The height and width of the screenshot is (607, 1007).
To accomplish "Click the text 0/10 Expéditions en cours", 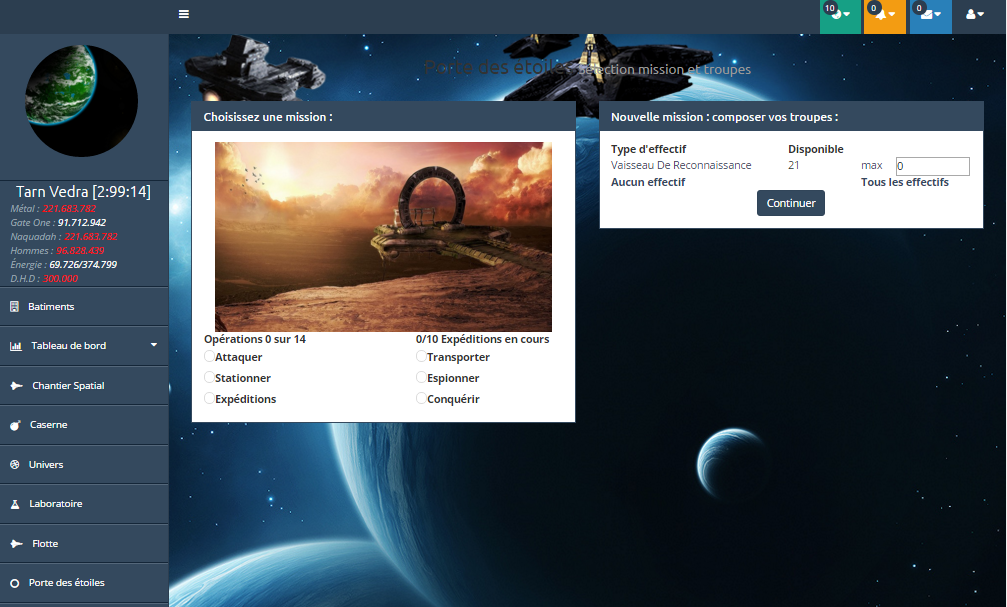I will click(x=482, y=339).
